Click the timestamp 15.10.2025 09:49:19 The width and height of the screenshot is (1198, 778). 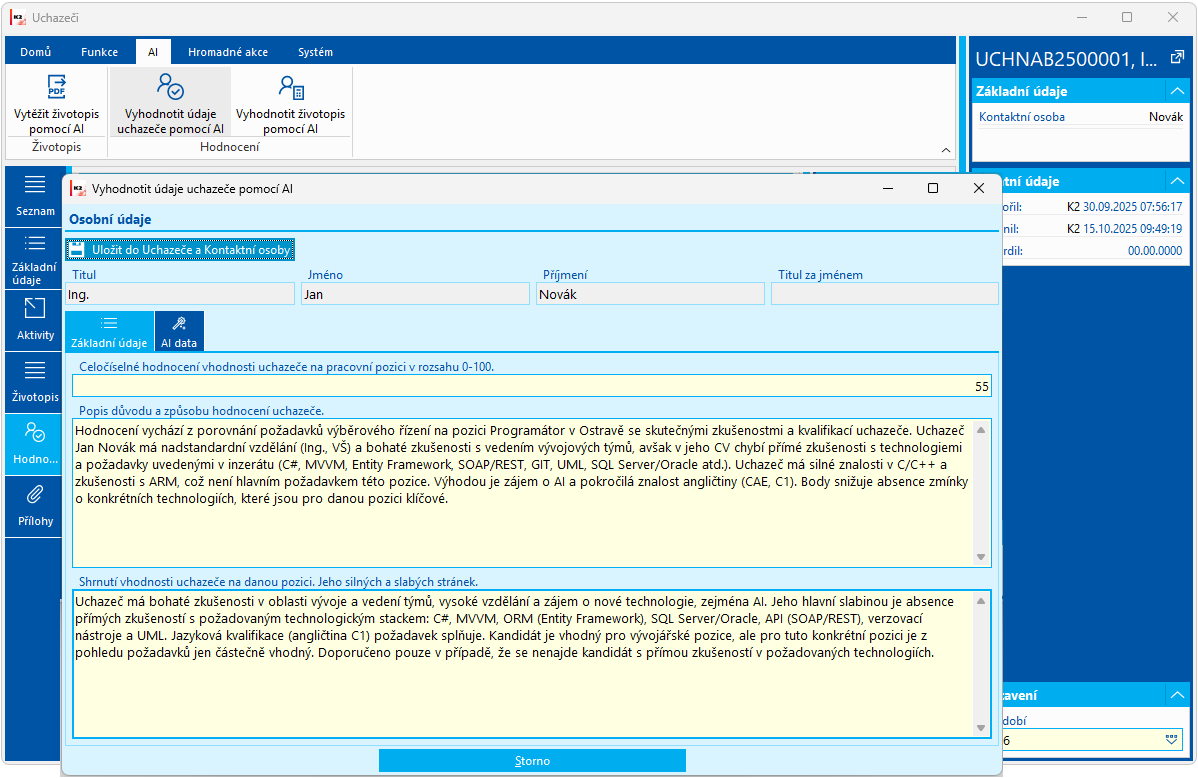point(1132,229)
